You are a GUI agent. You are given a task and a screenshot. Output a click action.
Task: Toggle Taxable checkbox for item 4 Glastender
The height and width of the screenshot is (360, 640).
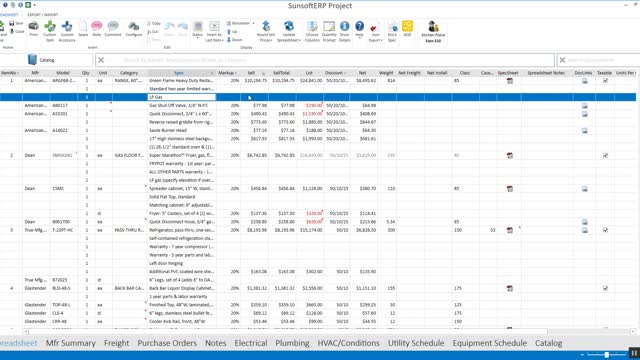click(x=605, y=288)
